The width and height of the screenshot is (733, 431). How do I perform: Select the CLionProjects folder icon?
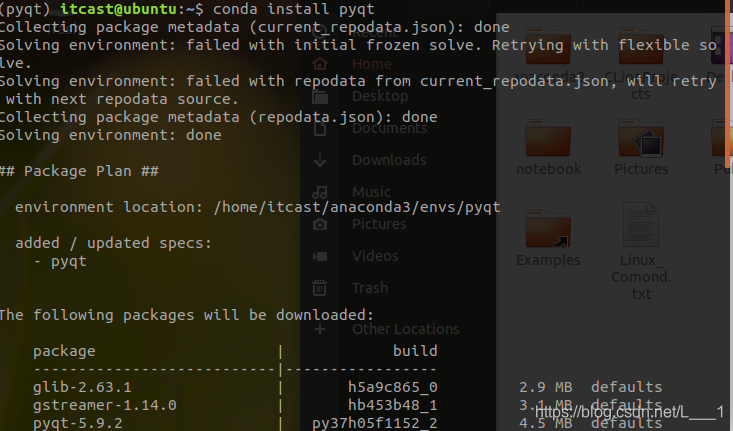click(x=641, y=46)
